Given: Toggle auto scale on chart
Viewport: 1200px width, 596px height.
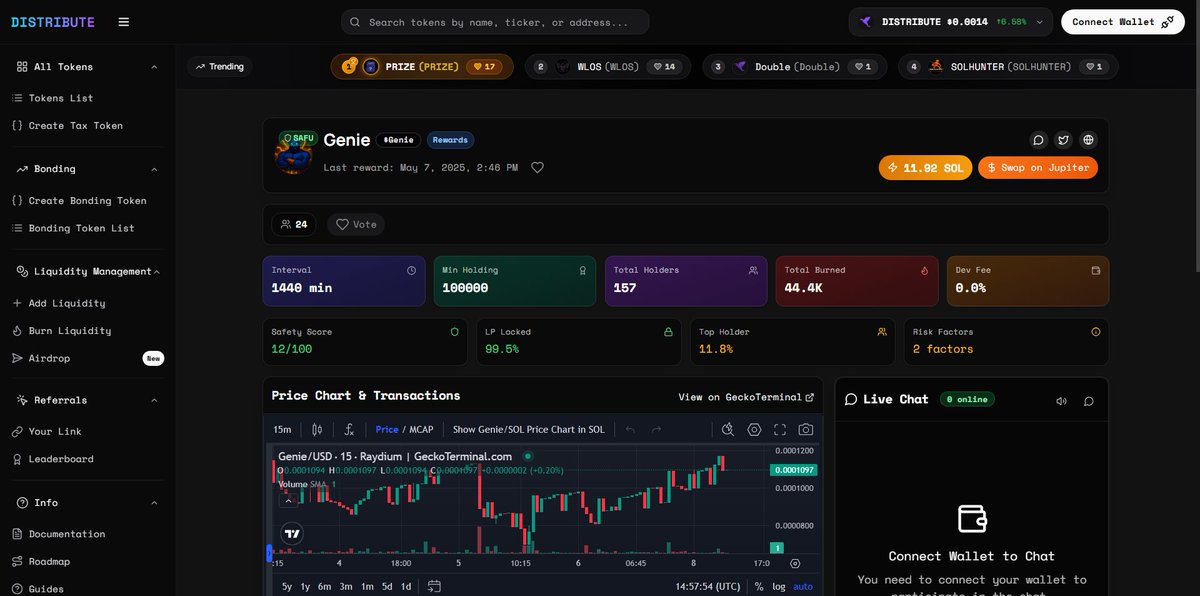Looking at the screenshot, I should tap(803, 586).
